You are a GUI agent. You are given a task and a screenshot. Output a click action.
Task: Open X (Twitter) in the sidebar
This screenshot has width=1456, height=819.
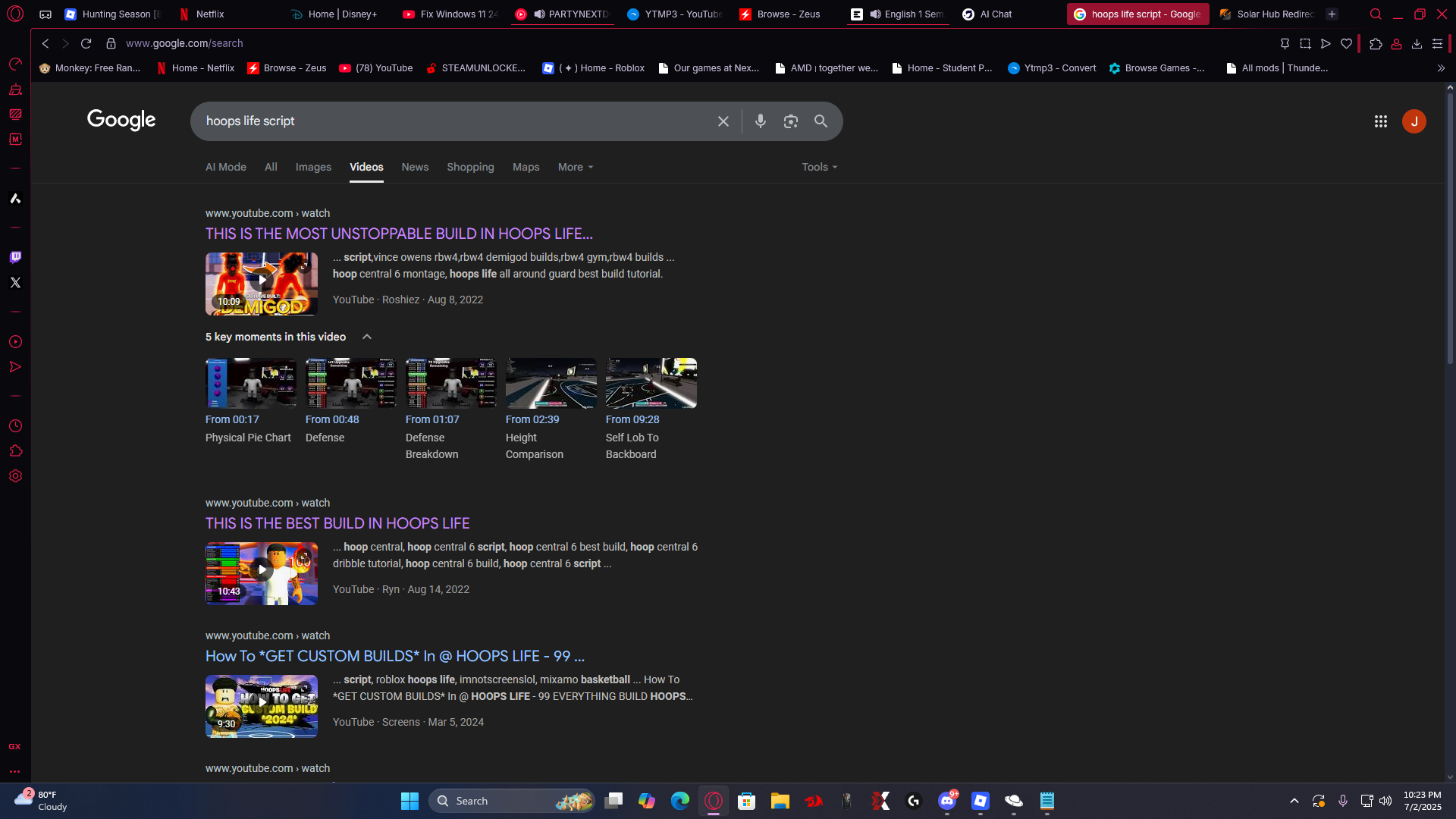[15, 282]
